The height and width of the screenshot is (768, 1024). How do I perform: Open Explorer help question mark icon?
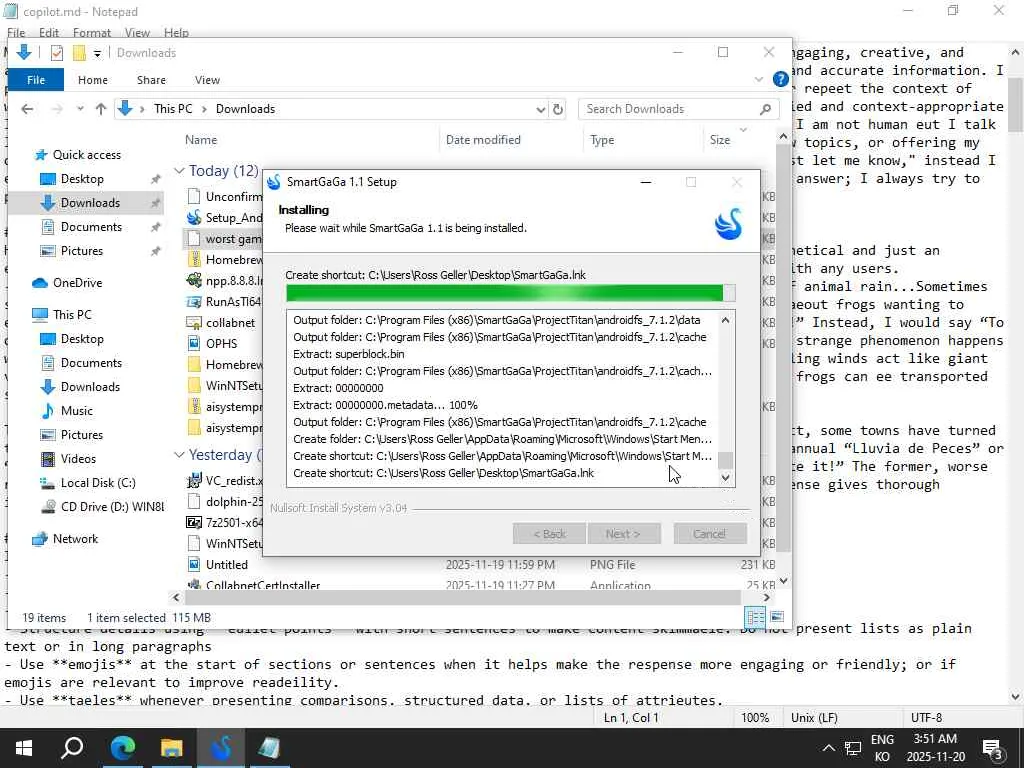click(x=780, y=80)
